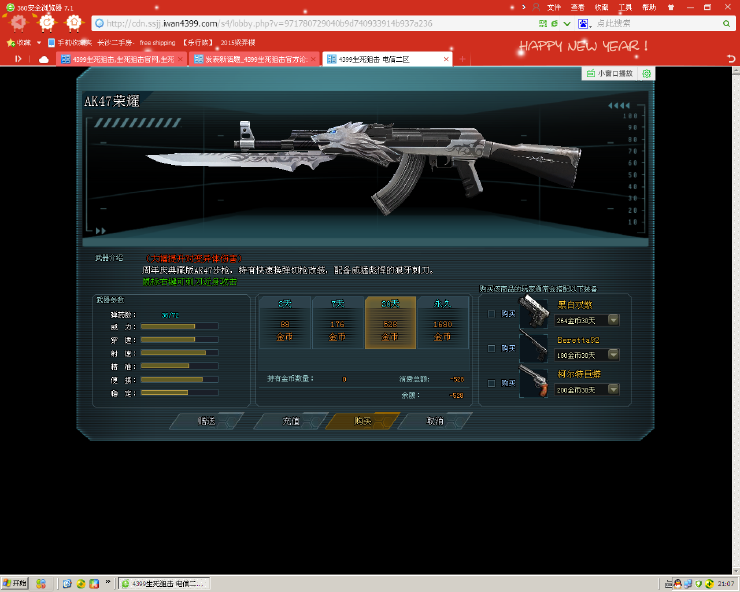Click the taskbar item 4399生死狙击 电信二区
The height and width of the screenshot is (592, 740).
164,584
